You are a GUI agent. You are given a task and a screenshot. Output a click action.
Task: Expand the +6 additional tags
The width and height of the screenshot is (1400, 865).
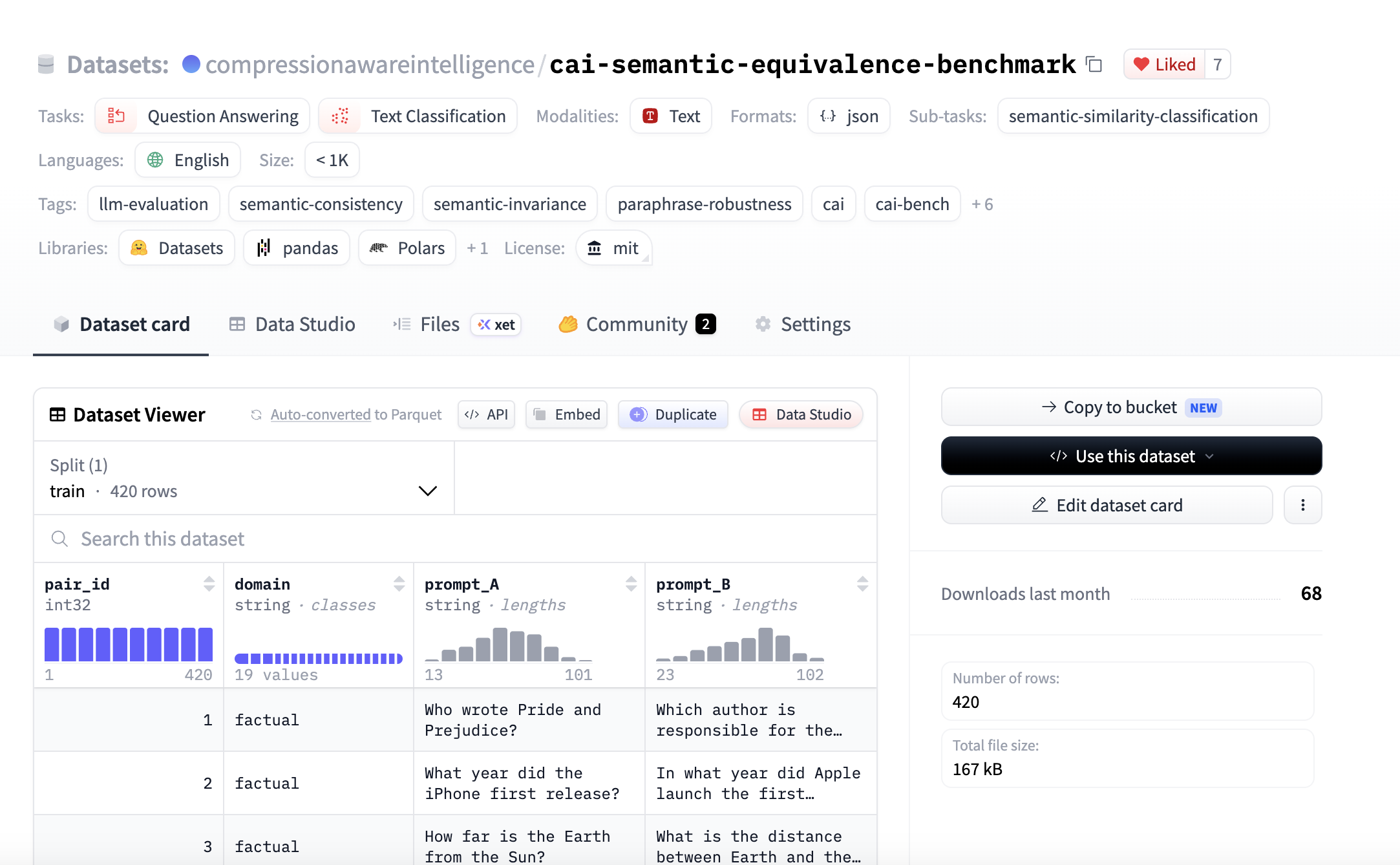[x=982, y=204]
